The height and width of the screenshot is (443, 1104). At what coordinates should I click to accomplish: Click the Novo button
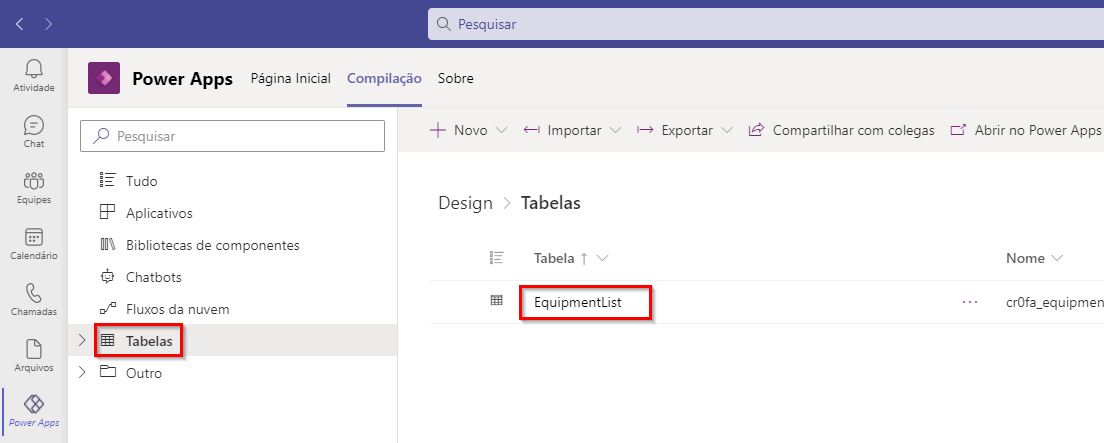tap(459, 130)
